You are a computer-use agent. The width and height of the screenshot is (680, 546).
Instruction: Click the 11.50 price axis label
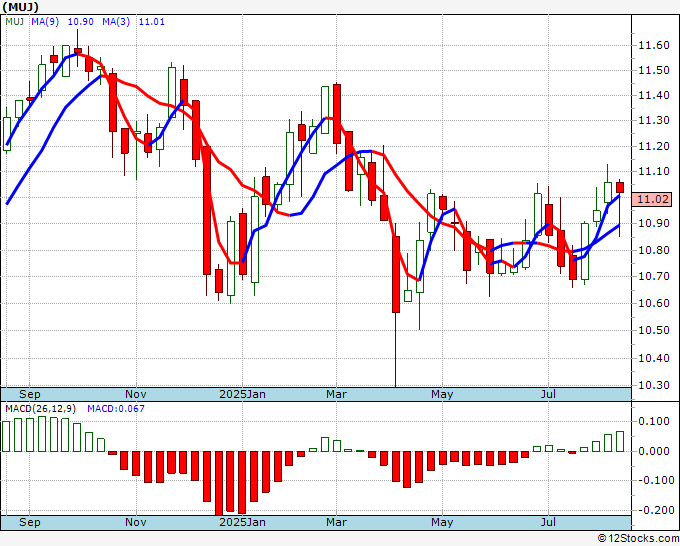pos(654,70)
